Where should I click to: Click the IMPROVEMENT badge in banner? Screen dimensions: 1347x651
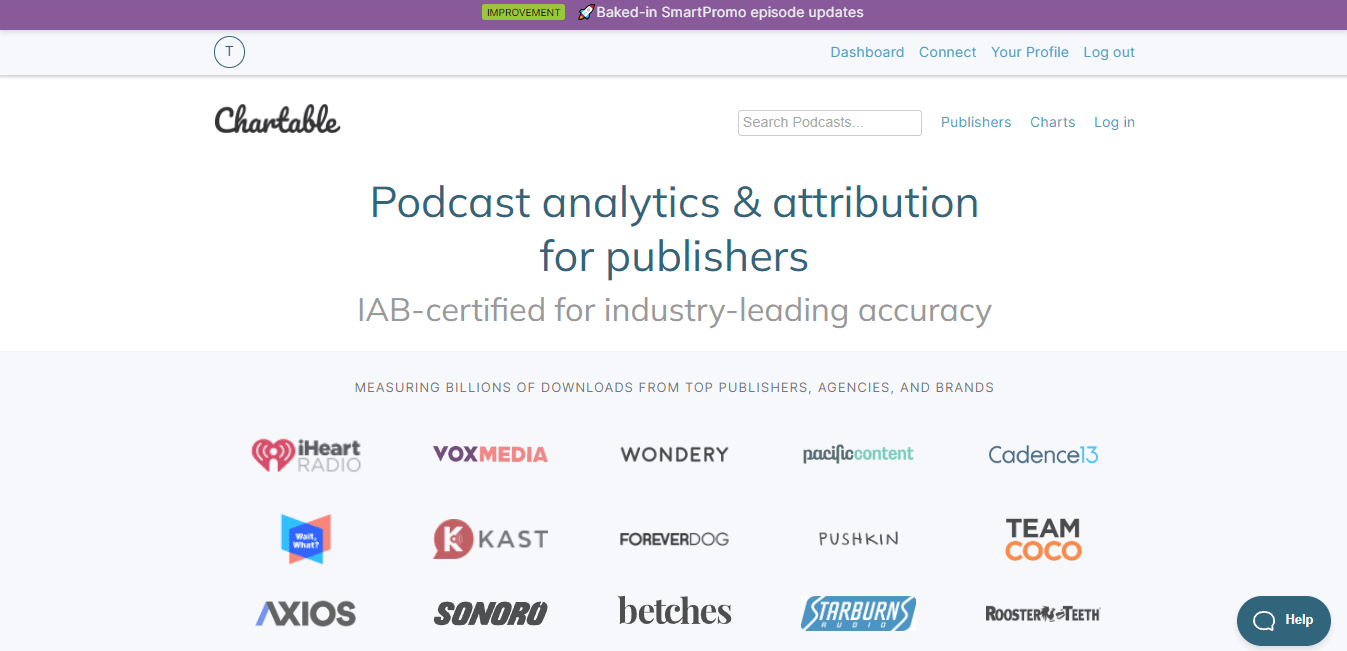[x=523, y=13]
